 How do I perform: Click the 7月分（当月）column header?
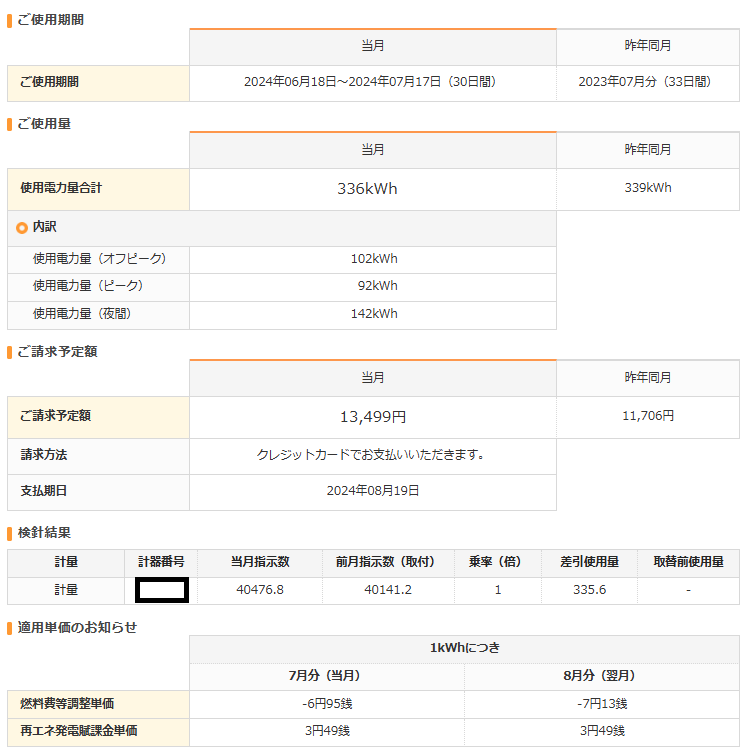click(x=327, y=675)
